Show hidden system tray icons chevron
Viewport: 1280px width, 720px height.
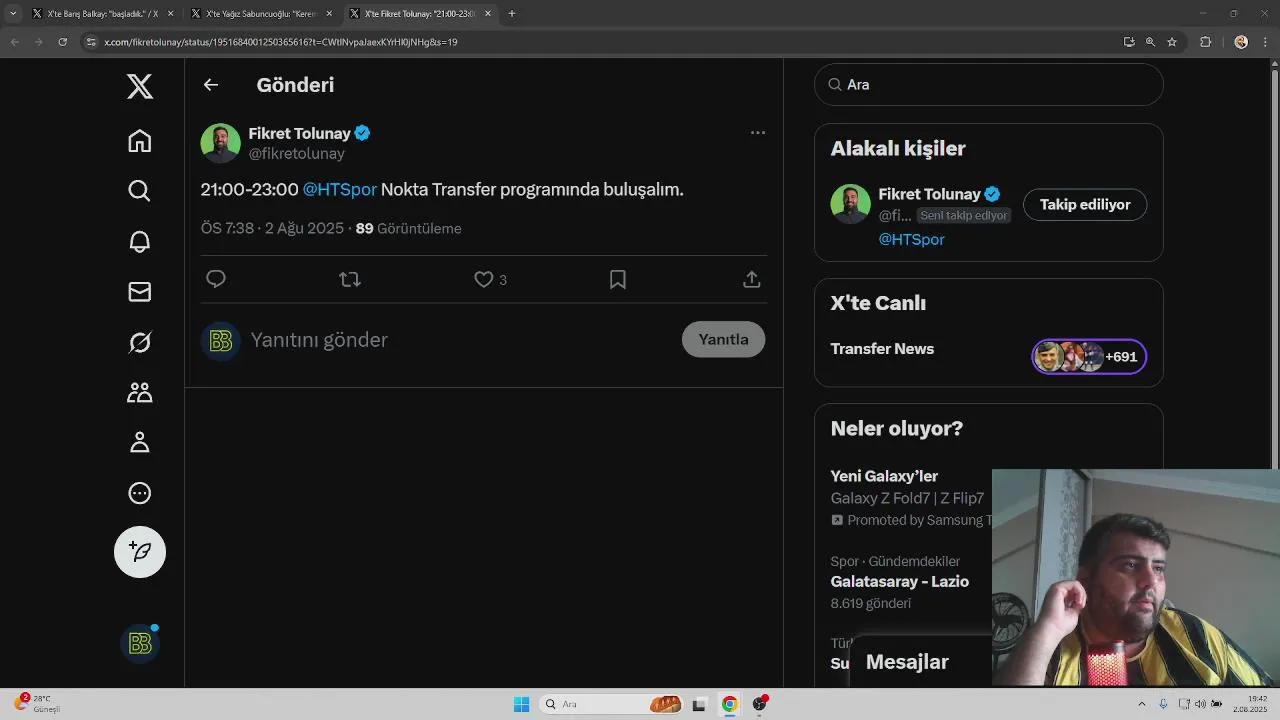[1142, 704]
